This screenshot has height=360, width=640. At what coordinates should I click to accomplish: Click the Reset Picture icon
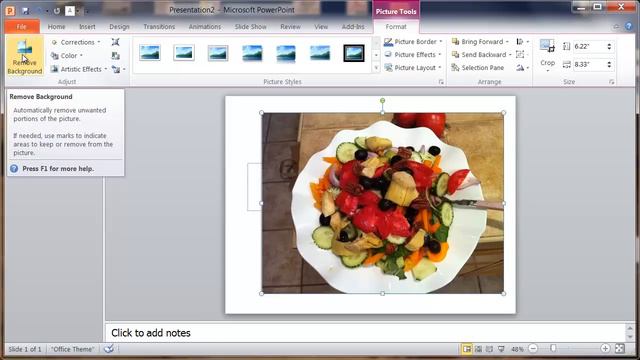[116, 69]
